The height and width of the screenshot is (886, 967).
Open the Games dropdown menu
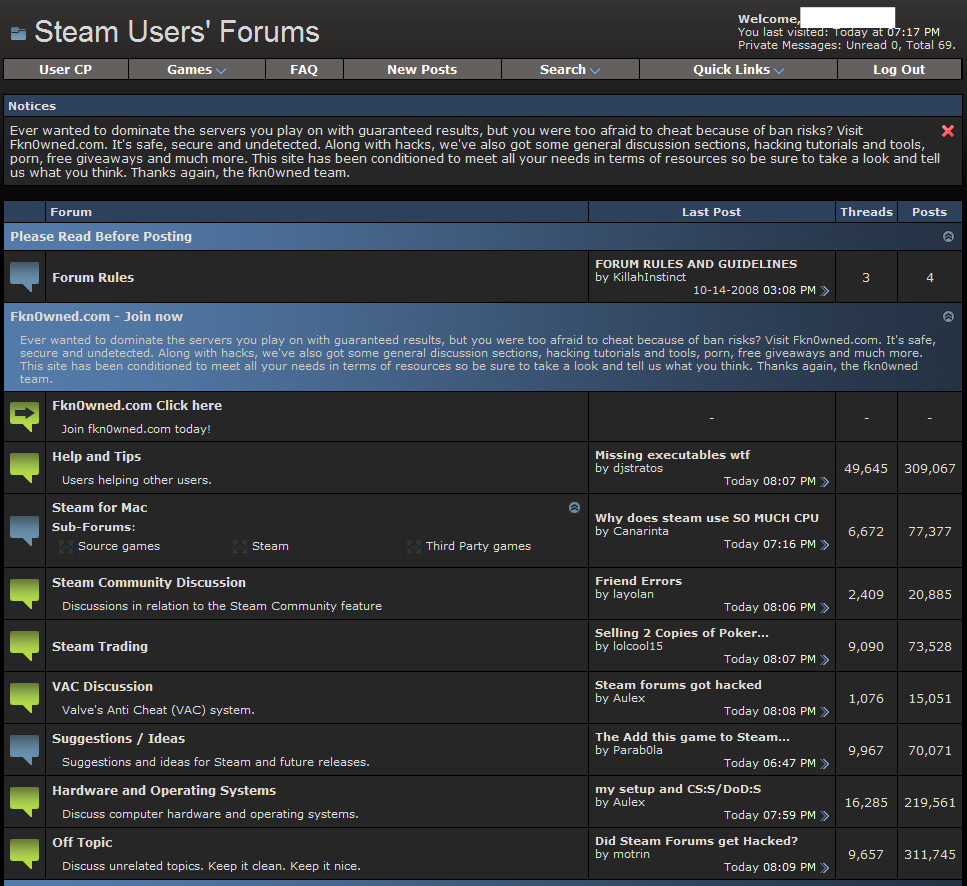tap(196, 70)
